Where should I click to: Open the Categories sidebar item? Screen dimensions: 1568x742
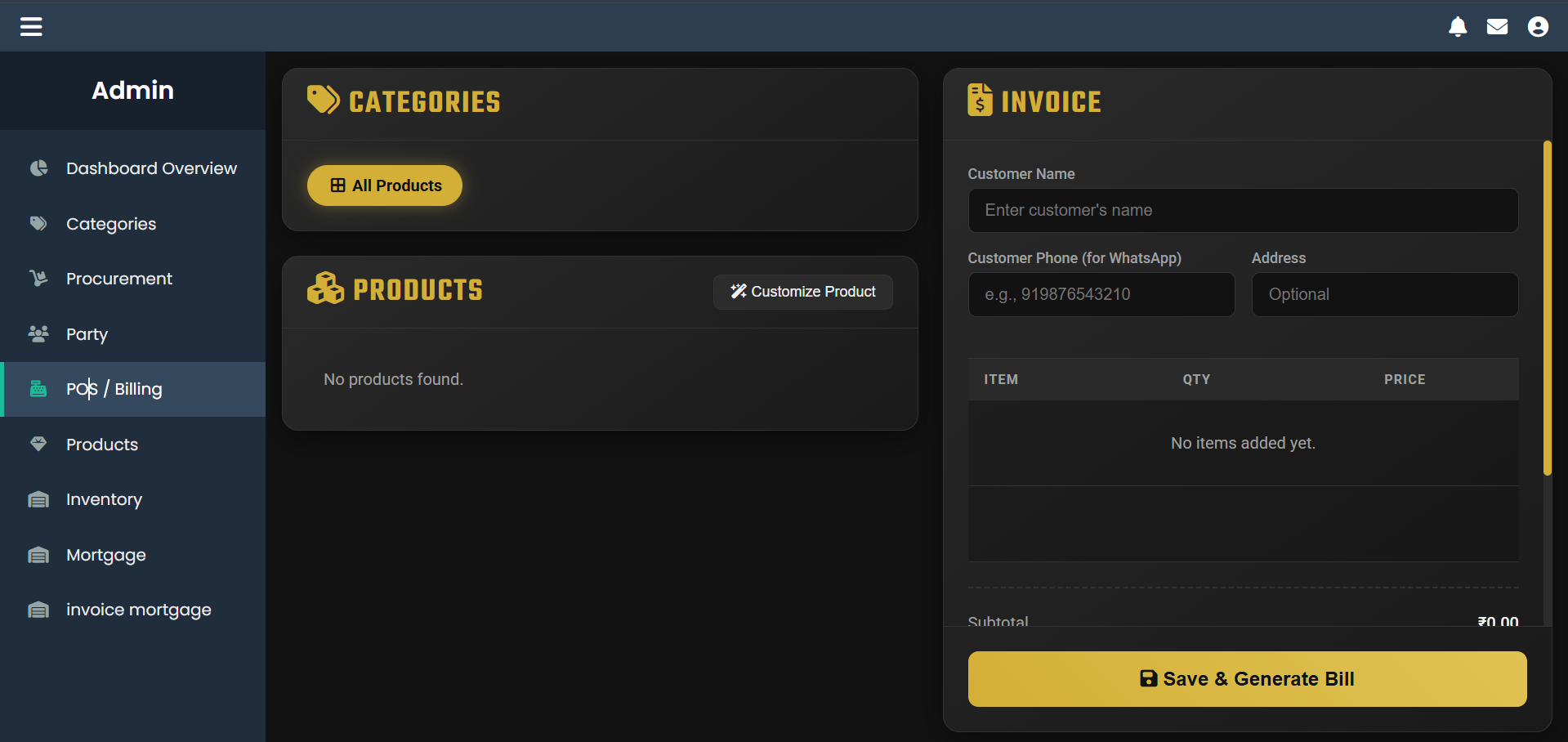(111, 224)
